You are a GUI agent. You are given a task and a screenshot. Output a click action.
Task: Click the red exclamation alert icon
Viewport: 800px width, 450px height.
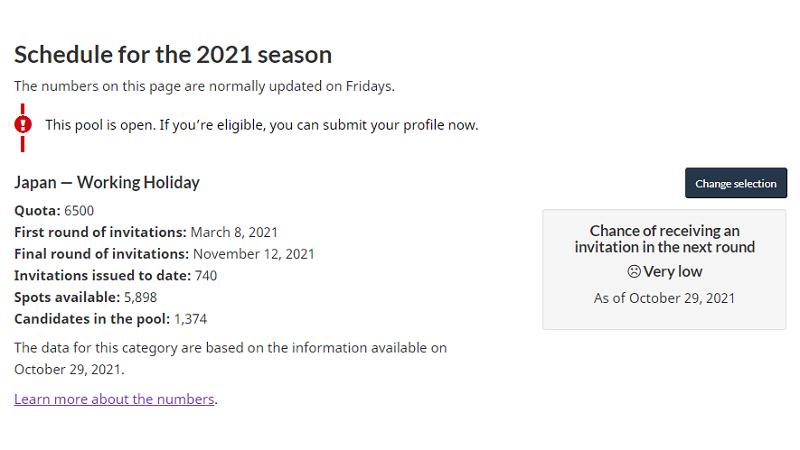23,124
